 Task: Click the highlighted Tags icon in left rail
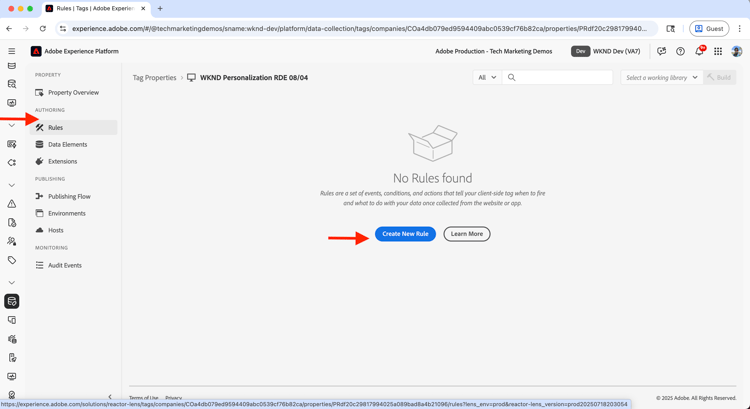pyautogui.click(x=12, y=301)
